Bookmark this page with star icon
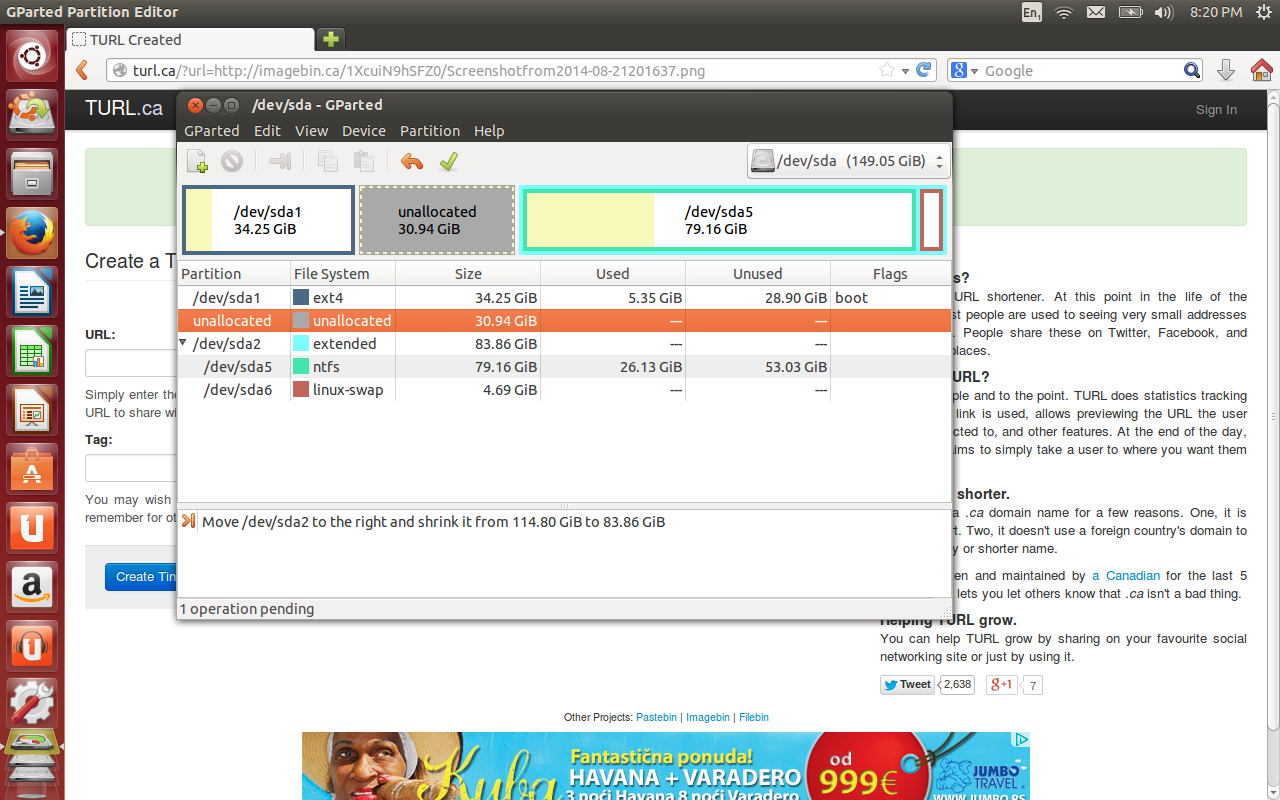This screenshot has height=800, width=1280. [886, 71]
